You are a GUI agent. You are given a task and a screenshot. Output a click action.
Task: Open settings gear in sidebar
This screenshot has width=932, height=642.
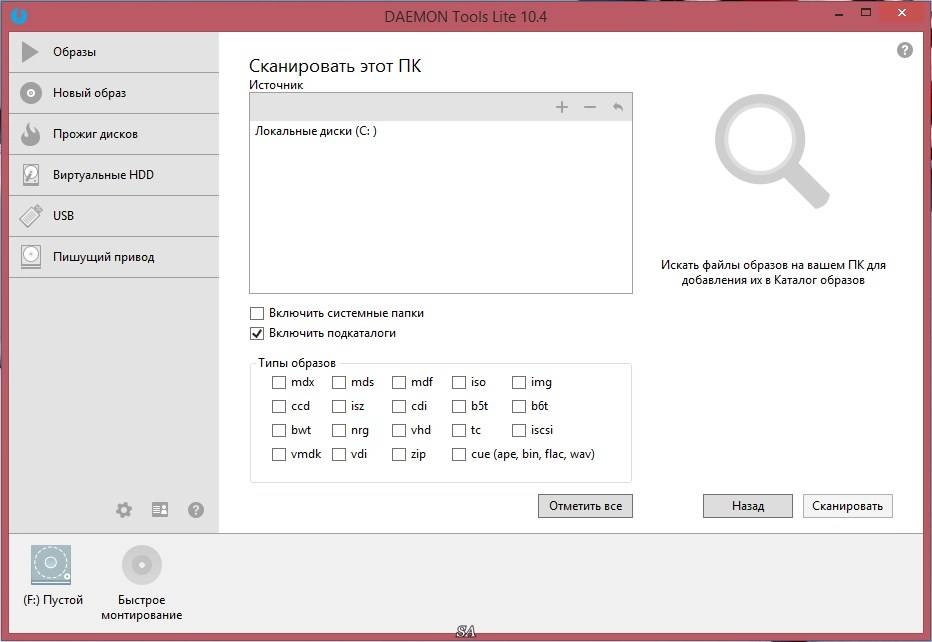click(124, 509)
